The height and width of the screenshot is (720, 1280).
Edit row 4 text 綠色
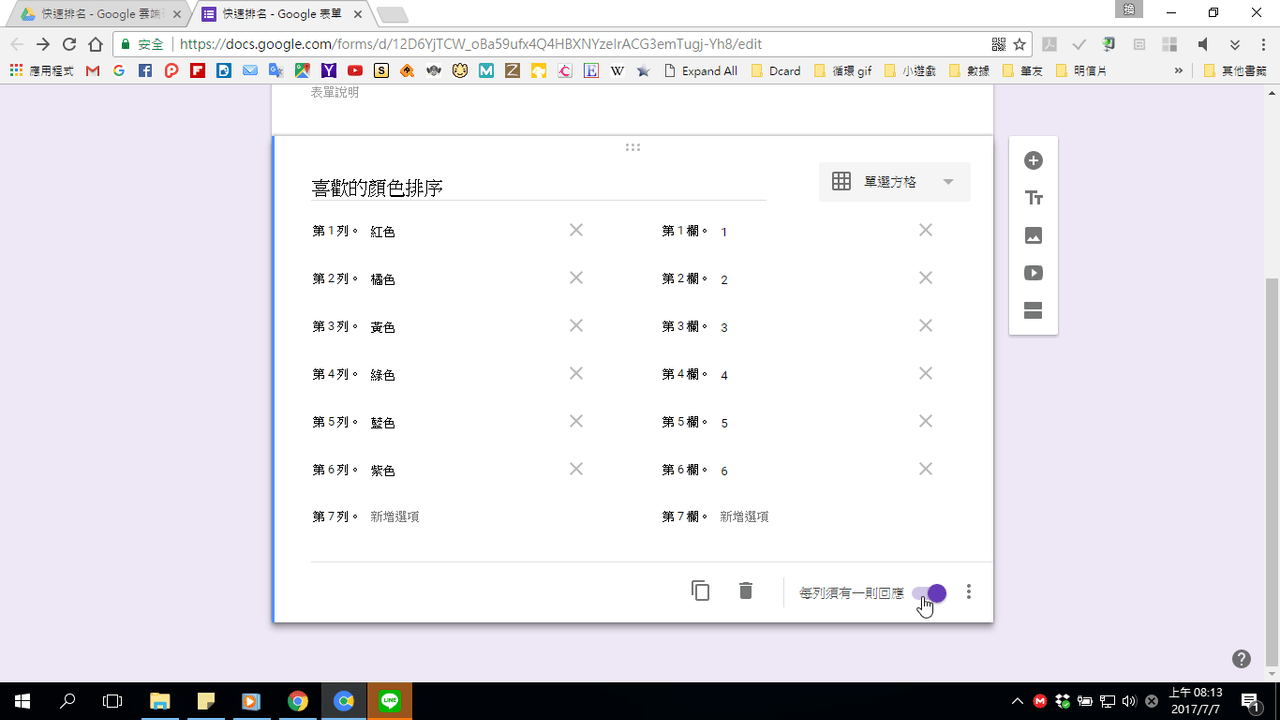click(x=383, y=376)
